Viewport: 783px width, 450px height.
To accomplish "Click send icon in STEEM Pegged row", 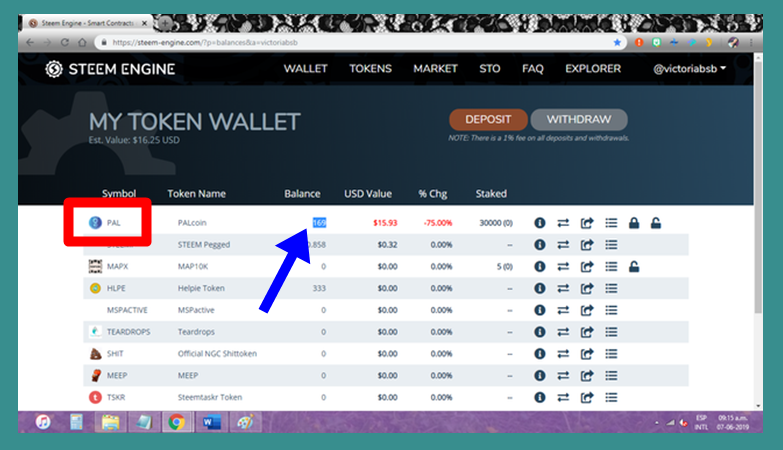I will coord(587,245).
